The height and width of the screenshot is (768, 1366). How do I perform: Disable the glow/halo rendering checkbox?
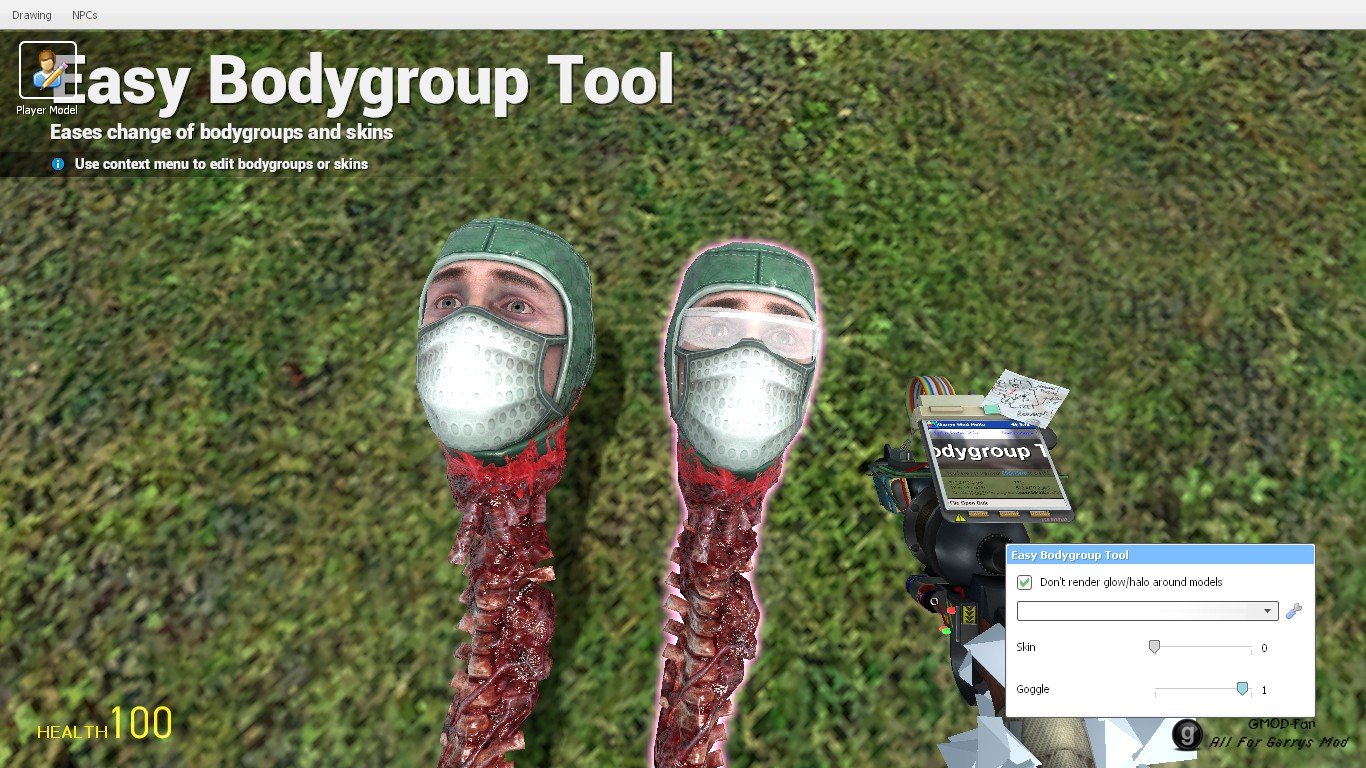pyautogui.click(x=1024, y=582)
